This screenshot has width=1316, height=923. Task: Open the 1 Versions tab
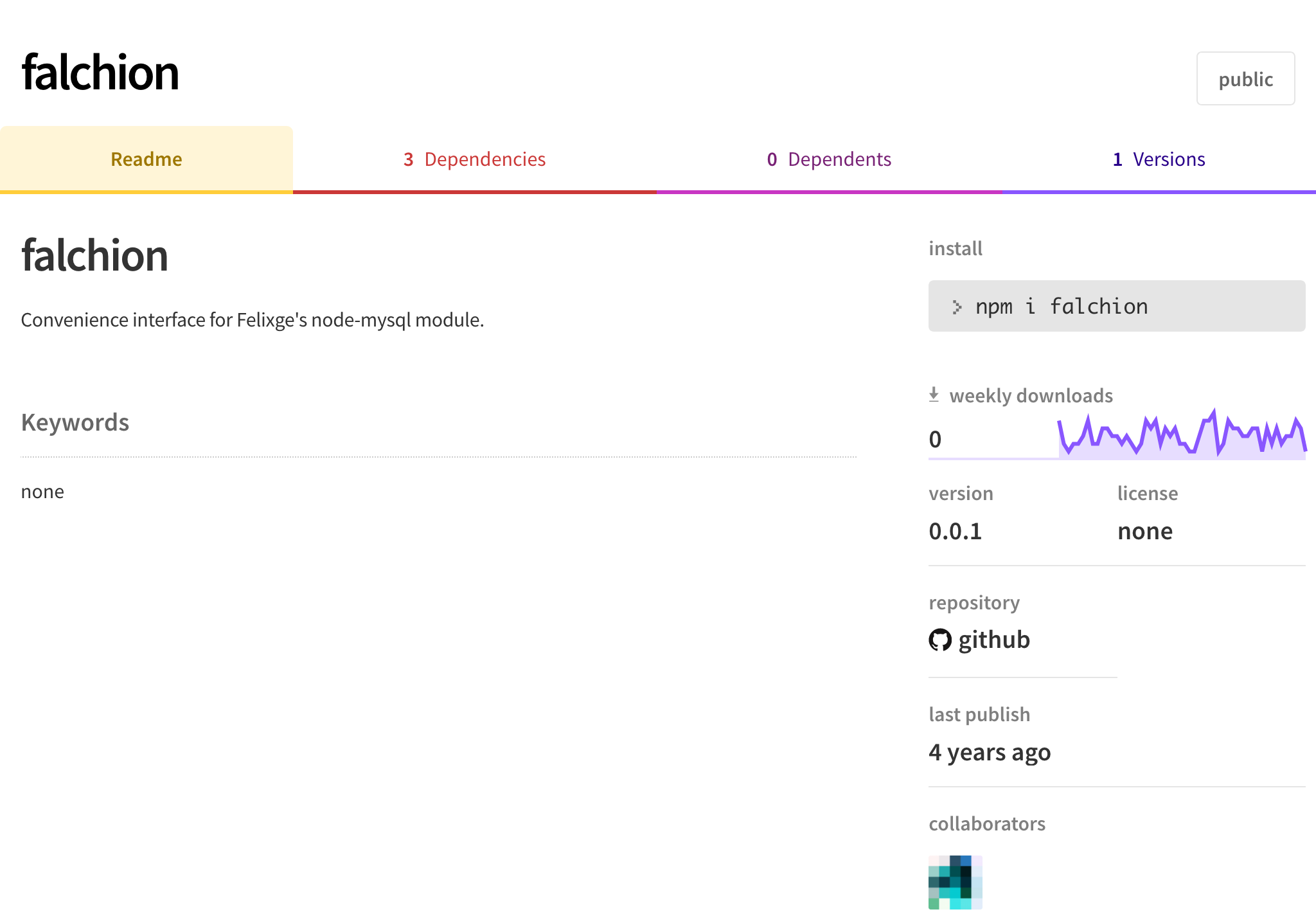[1159, 159]
